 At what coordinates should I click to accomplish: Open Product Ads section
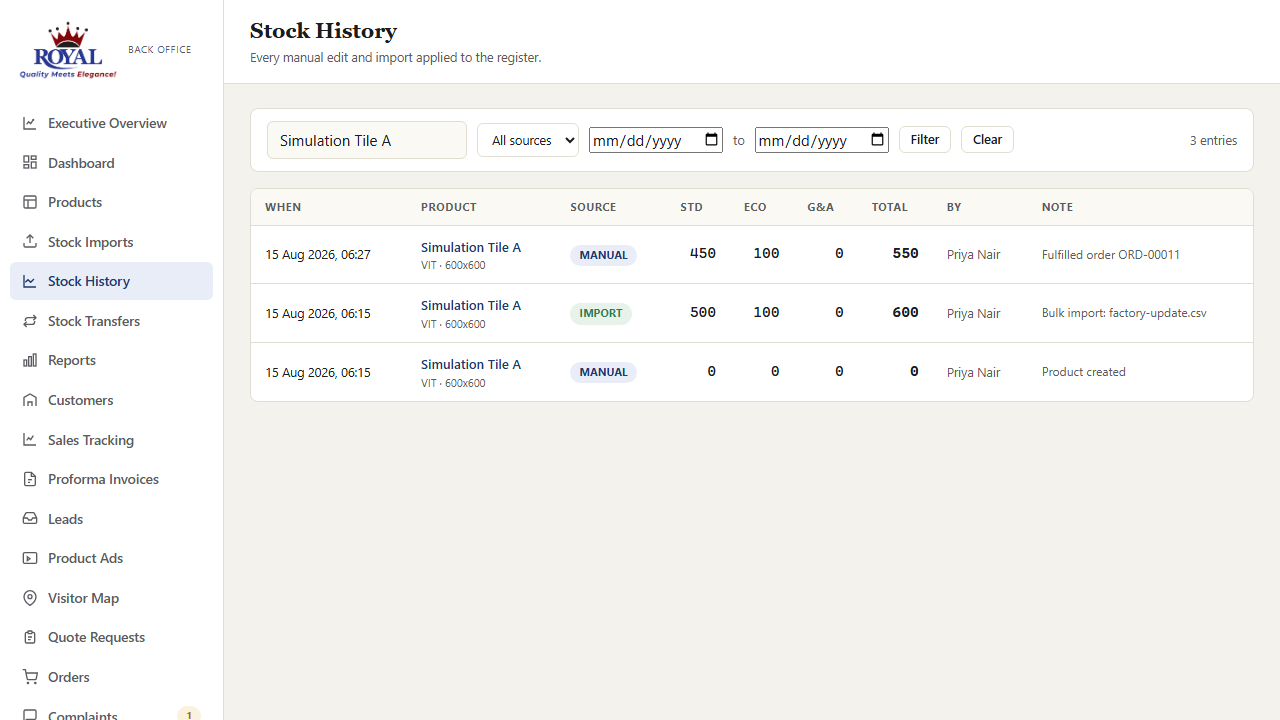[111, 558]
